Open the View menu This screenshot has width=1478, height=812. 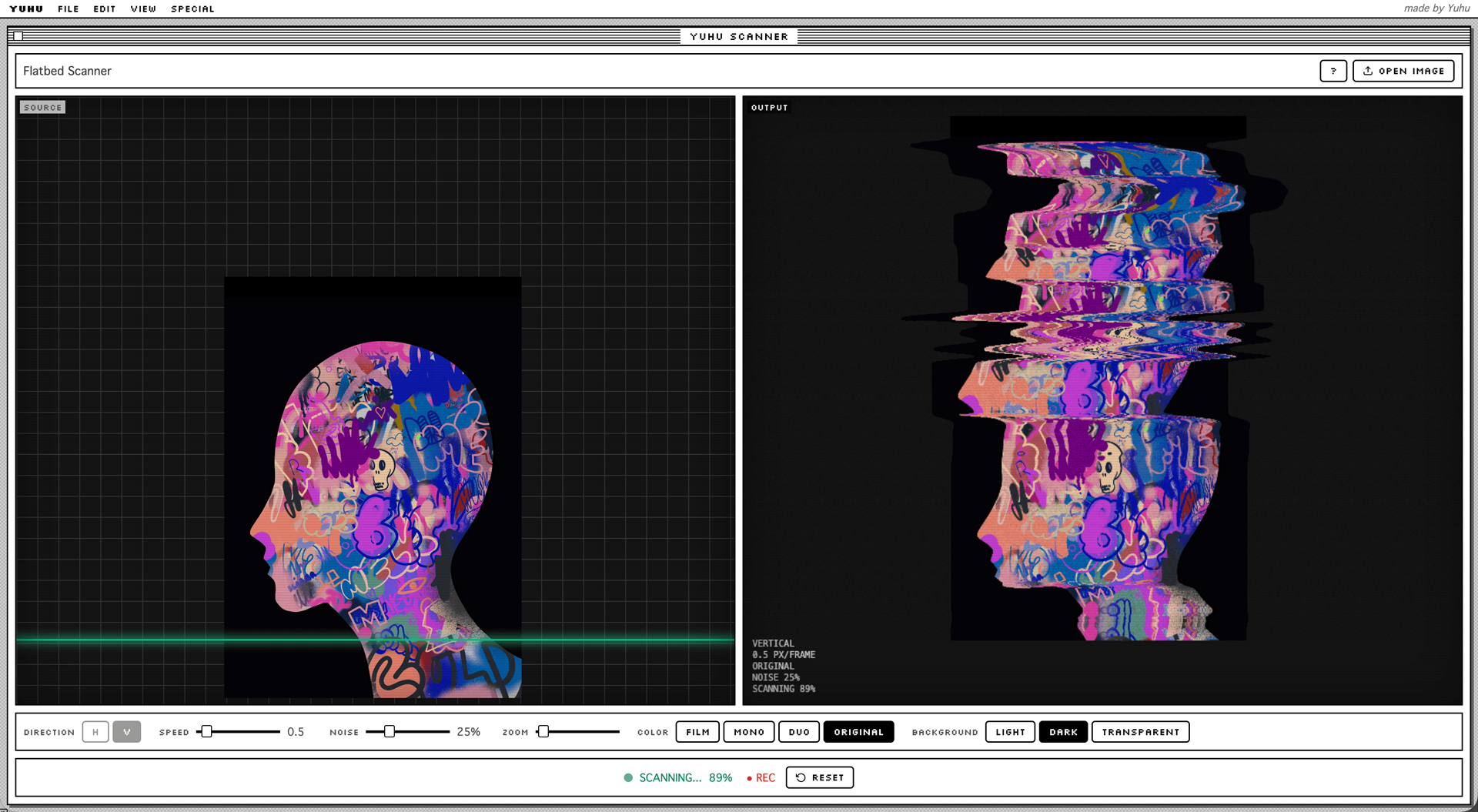coord(143,9)
